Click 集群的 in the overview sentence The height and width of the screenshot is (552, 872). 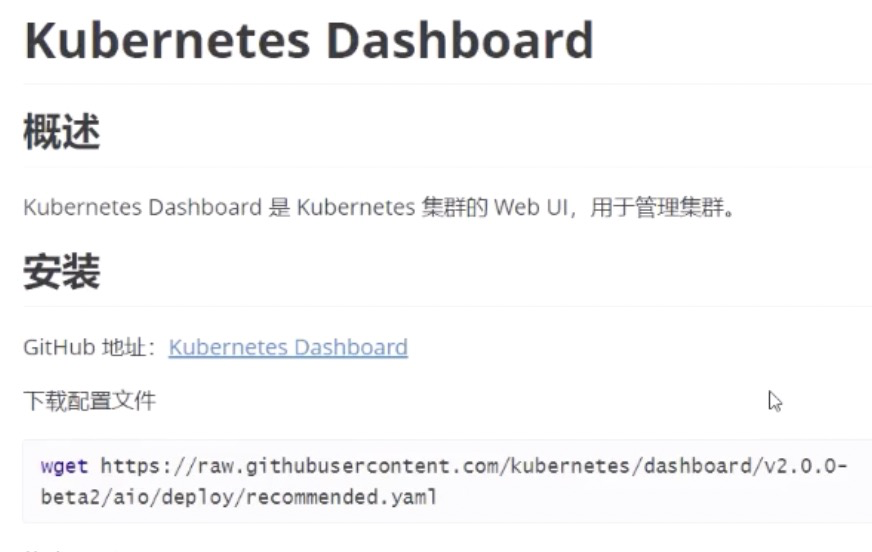pos(454,207)
